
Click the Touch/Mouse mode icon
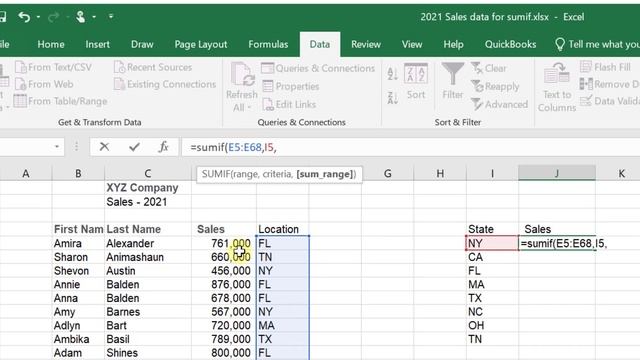coord(80,17)
